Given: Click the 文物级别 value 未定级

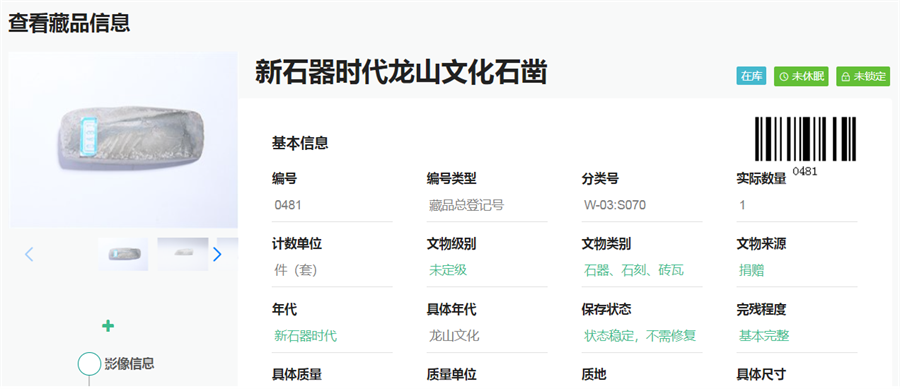Looking at the screenshot, I should pos(448,270).
